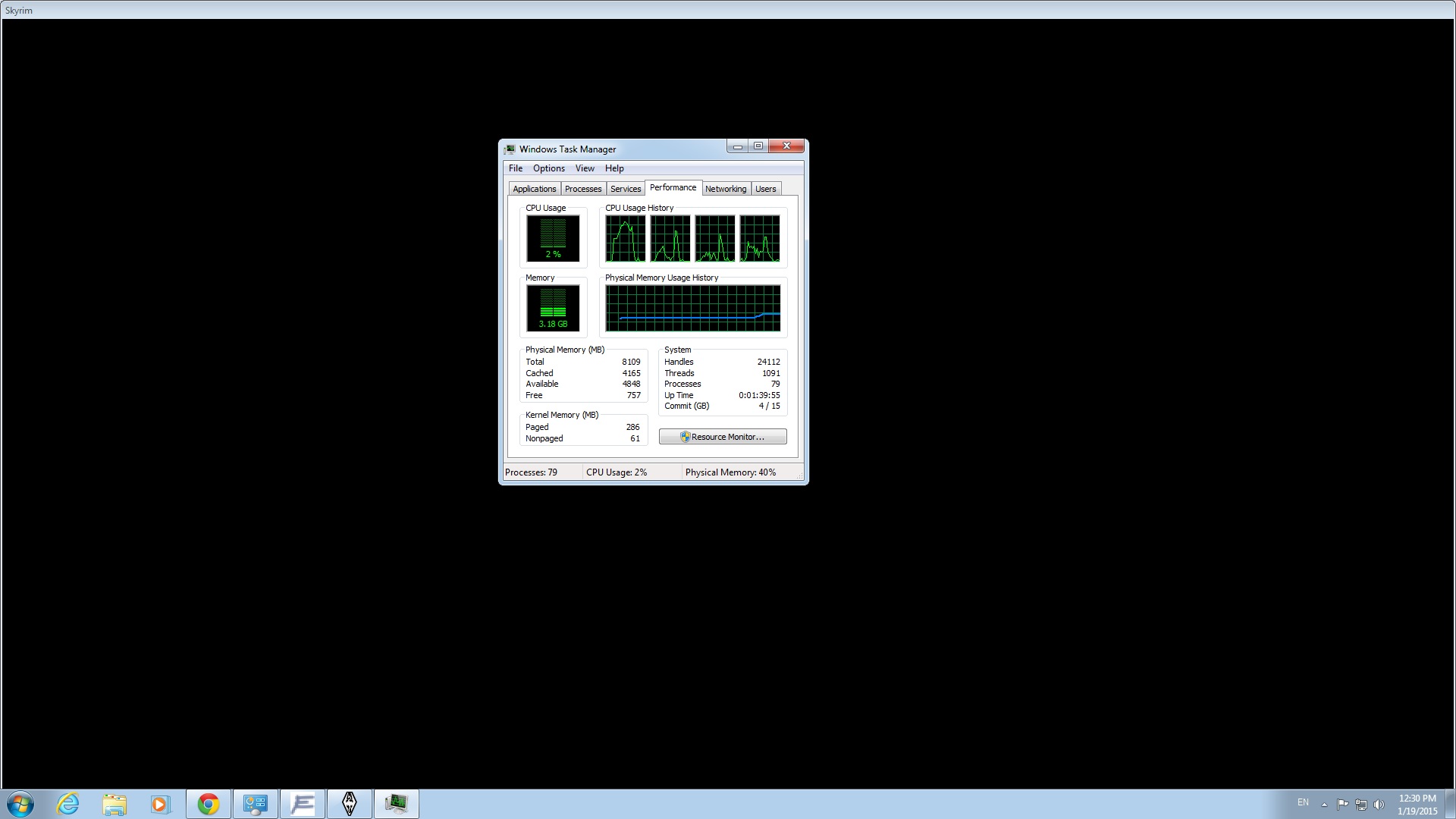Click the Handles value 24112
The width and height of the screenshot is (1456, 819).
tap(769, 362)
